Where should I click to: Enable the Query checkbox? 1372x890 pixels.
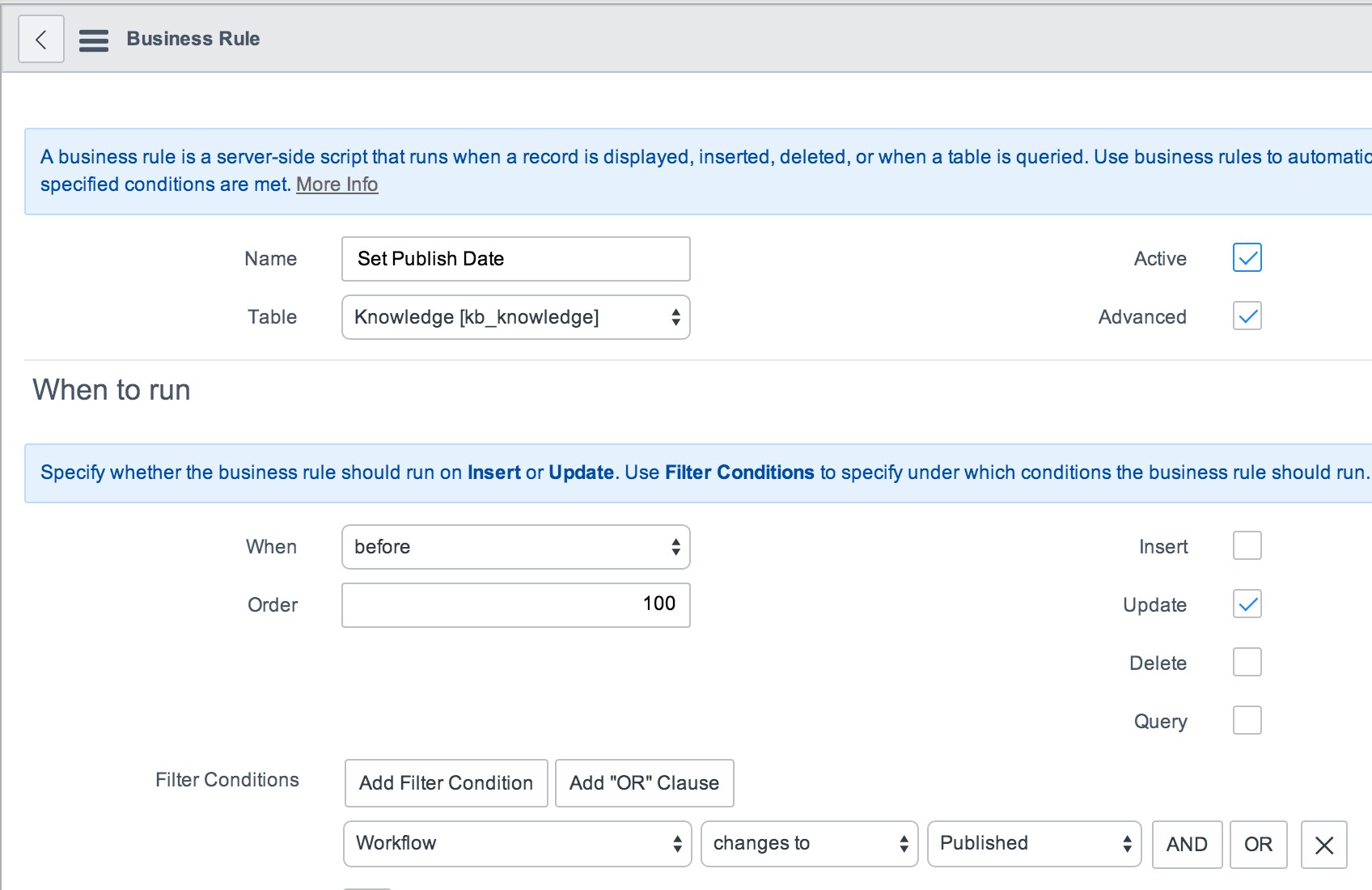coord(1246,720)
